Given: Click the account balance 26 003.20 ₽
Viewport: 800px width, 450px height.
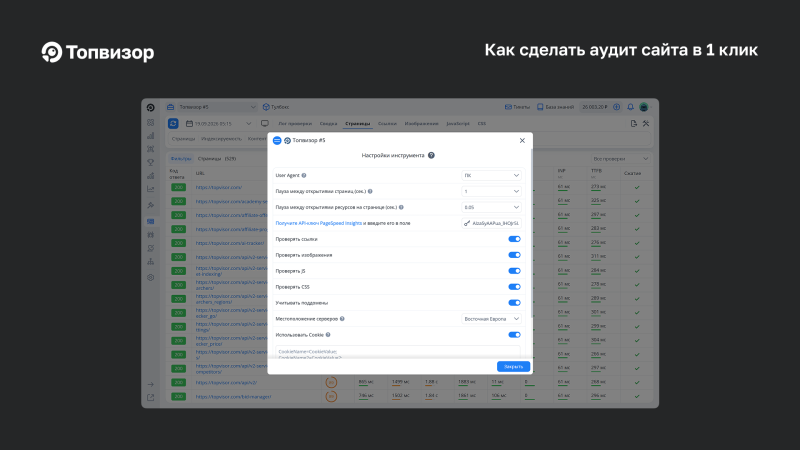Looking at the screenshot, I should [x=595, y=107].
